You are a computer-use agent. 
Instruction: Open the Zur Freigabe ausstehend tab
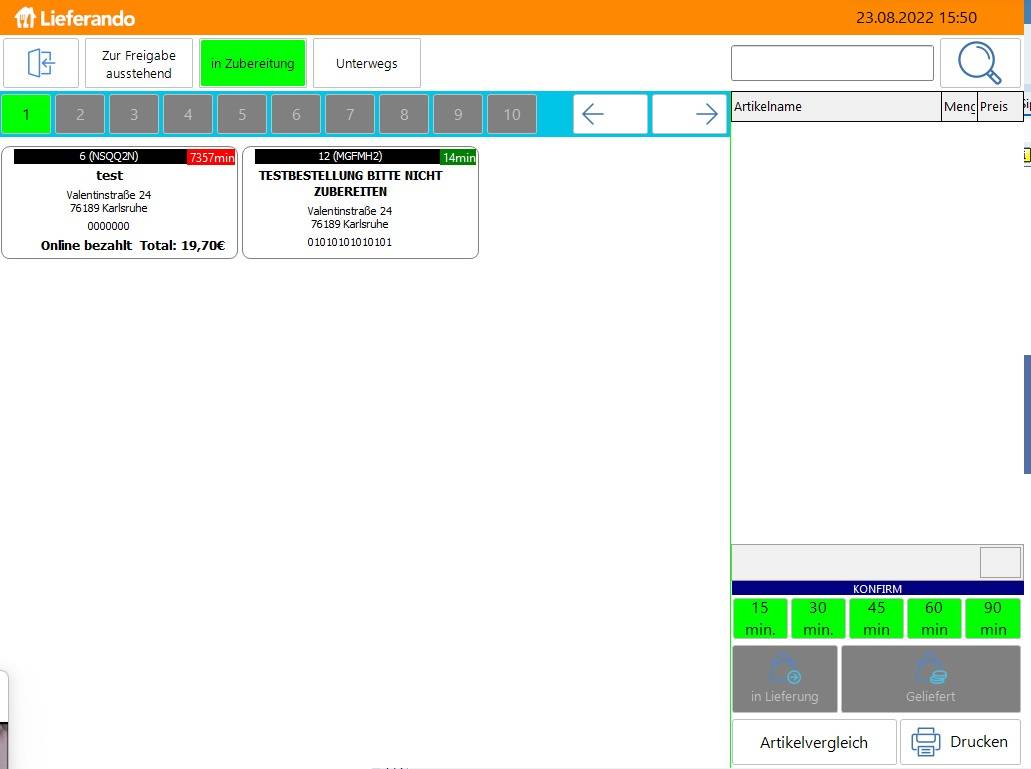139,64
